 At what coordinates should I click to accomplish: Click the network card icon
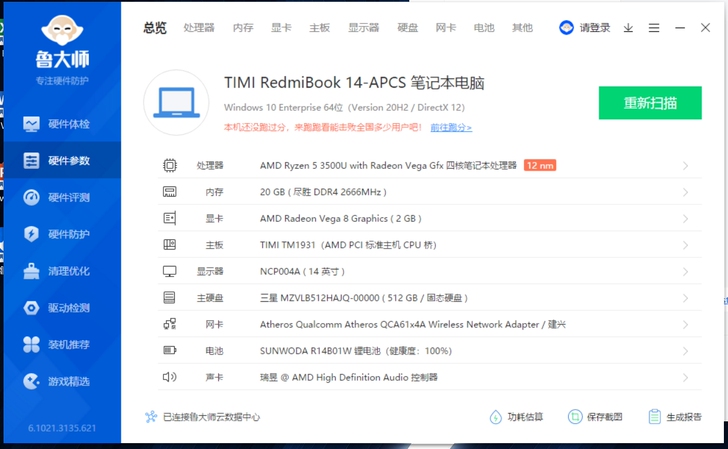170,324
